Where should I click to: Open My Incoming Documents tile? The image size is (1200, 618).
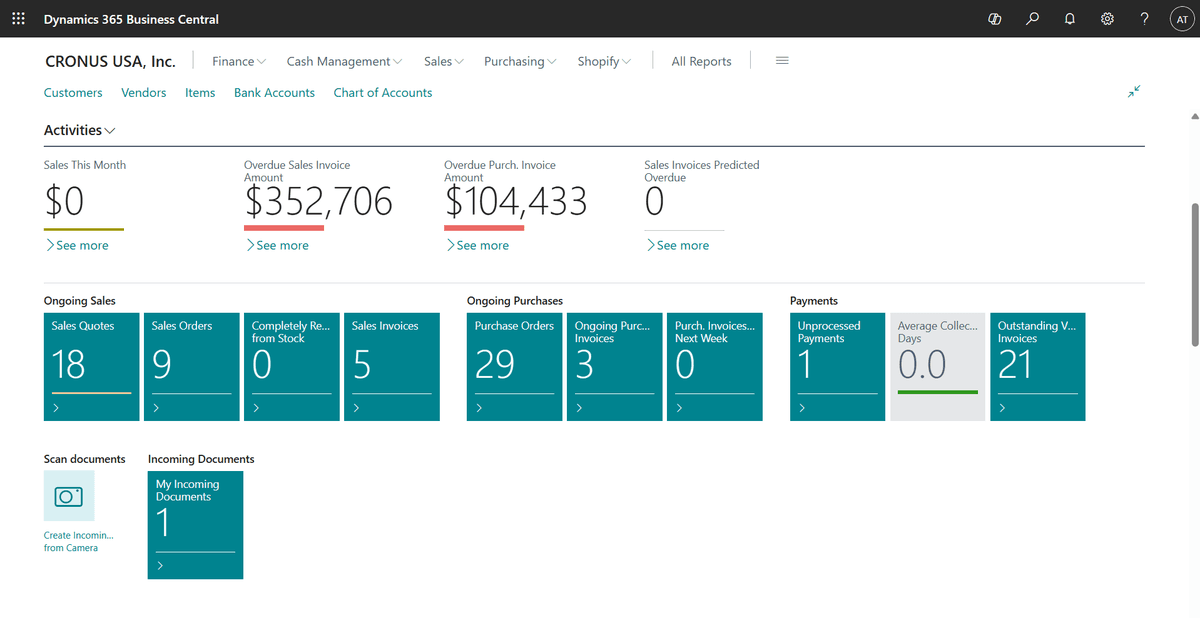click(195, 525)
